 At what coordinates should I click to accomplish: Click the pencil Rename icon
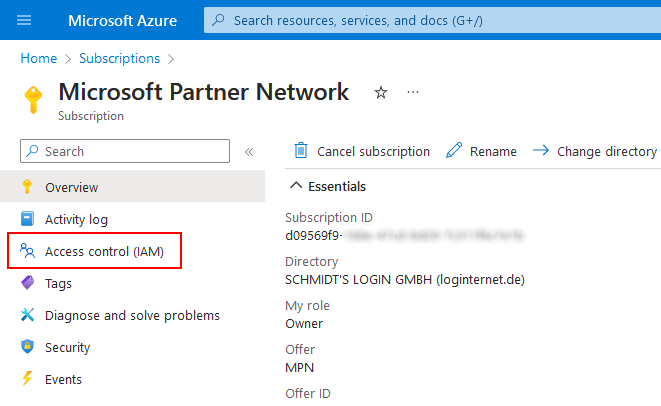point(454,150)
